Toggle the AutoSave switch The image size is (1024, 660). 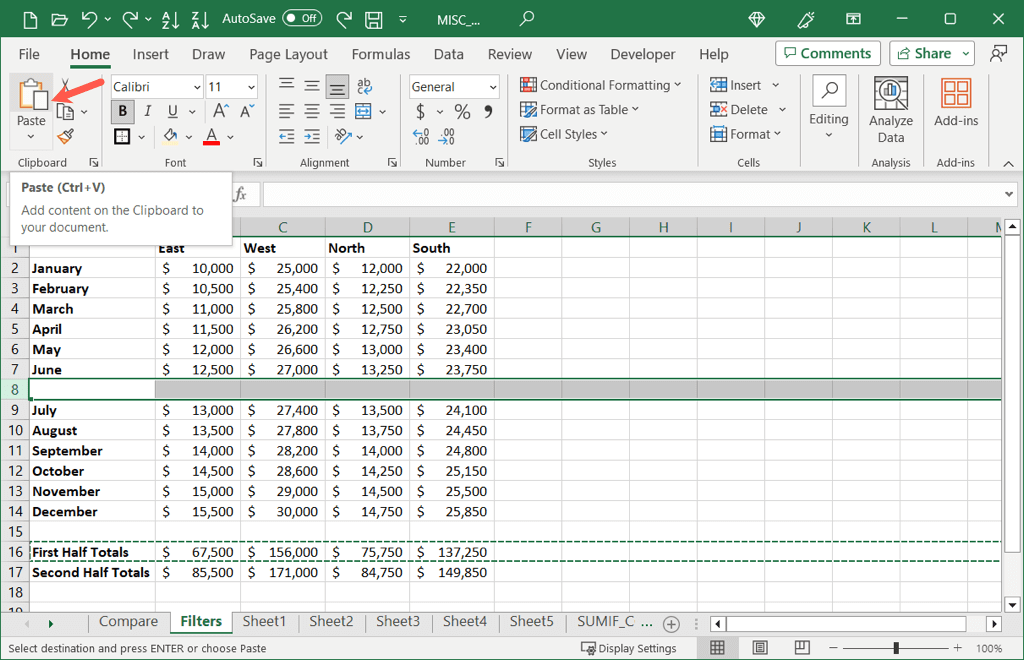point(302,18)
